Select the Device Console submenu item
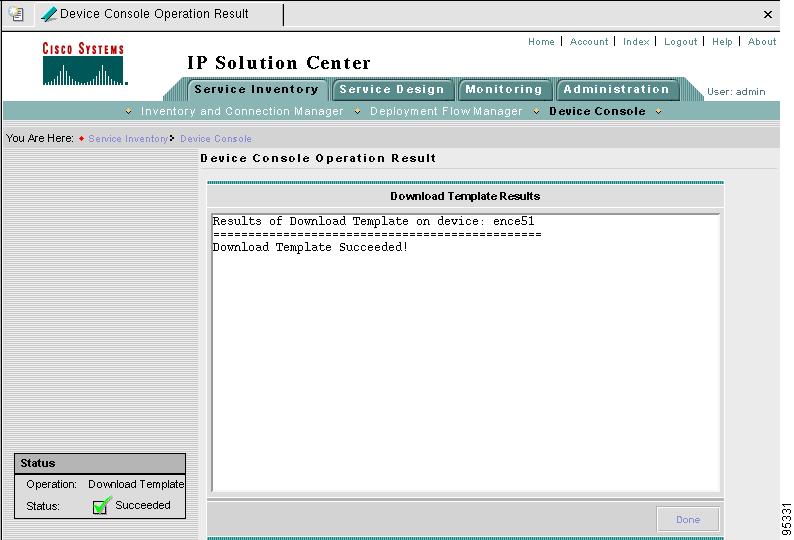Image resolution: width=794 pixels, height=540 pixels. pos(598,111)
